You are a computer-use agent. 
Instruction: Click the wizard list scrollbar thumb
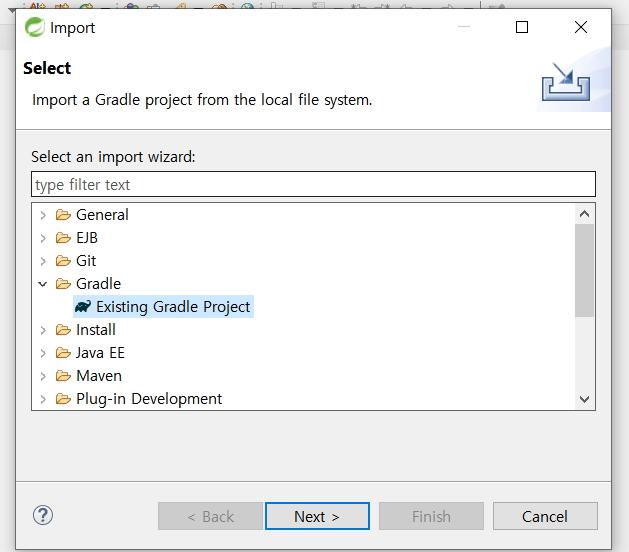pos(584,270)
